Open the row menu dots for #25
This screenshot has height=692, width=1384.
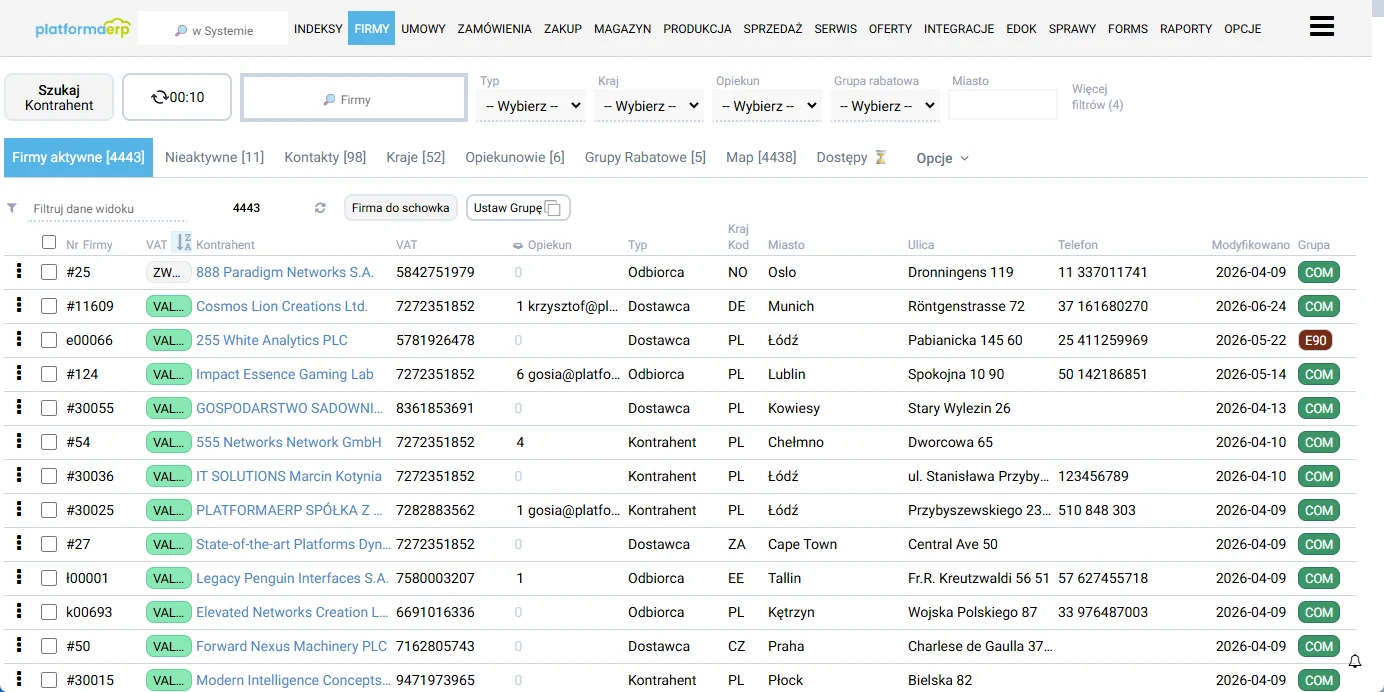point(19,271)
